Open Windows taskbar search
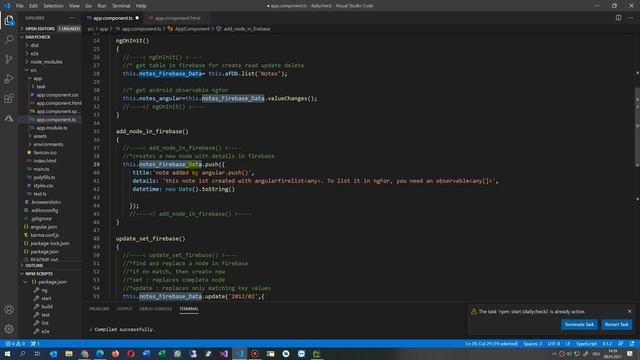This screenshot has height=360, width=640. coord(22,354)
